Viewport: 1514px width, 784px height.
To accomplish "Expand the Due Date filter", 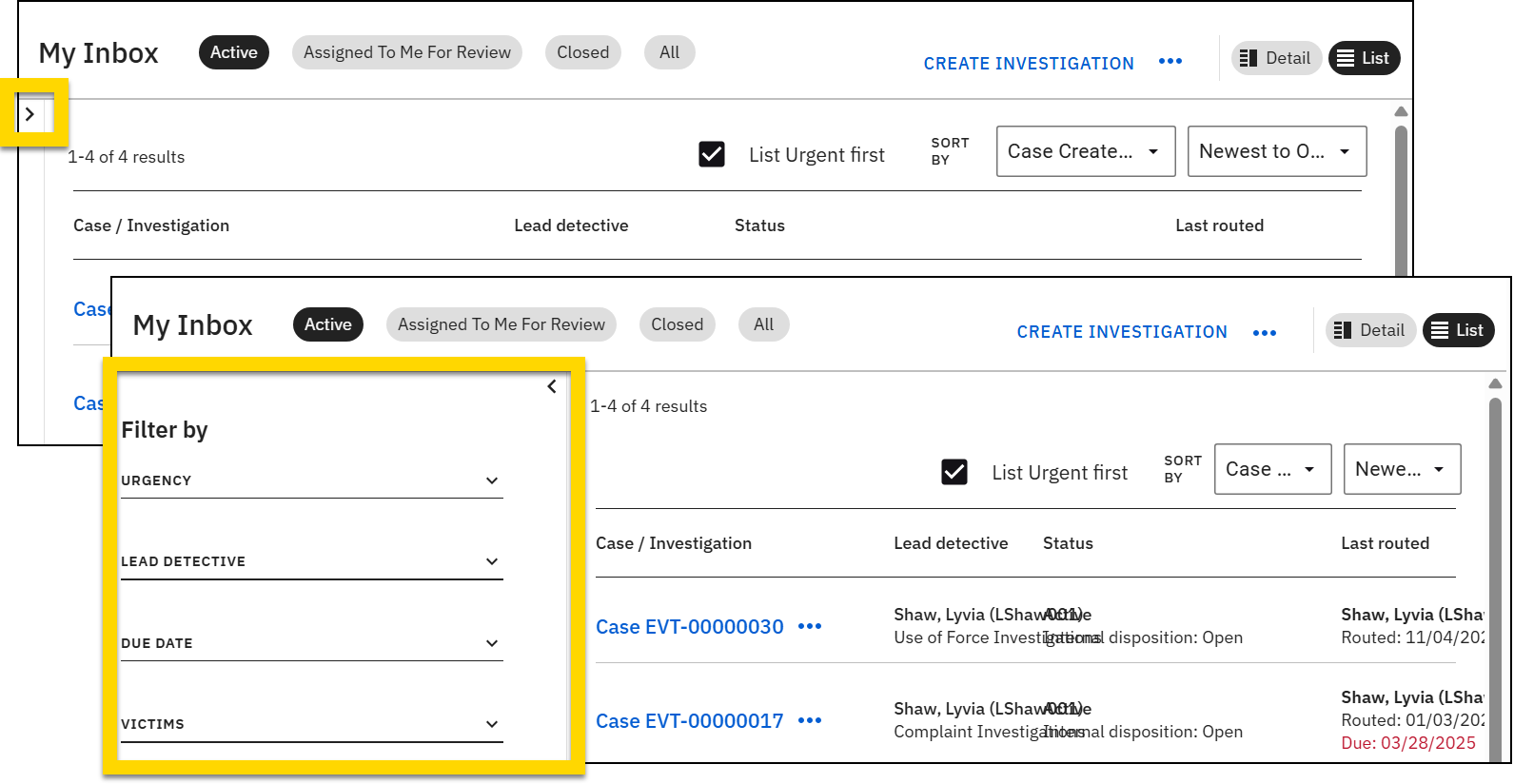I will [x=312, y=643].
